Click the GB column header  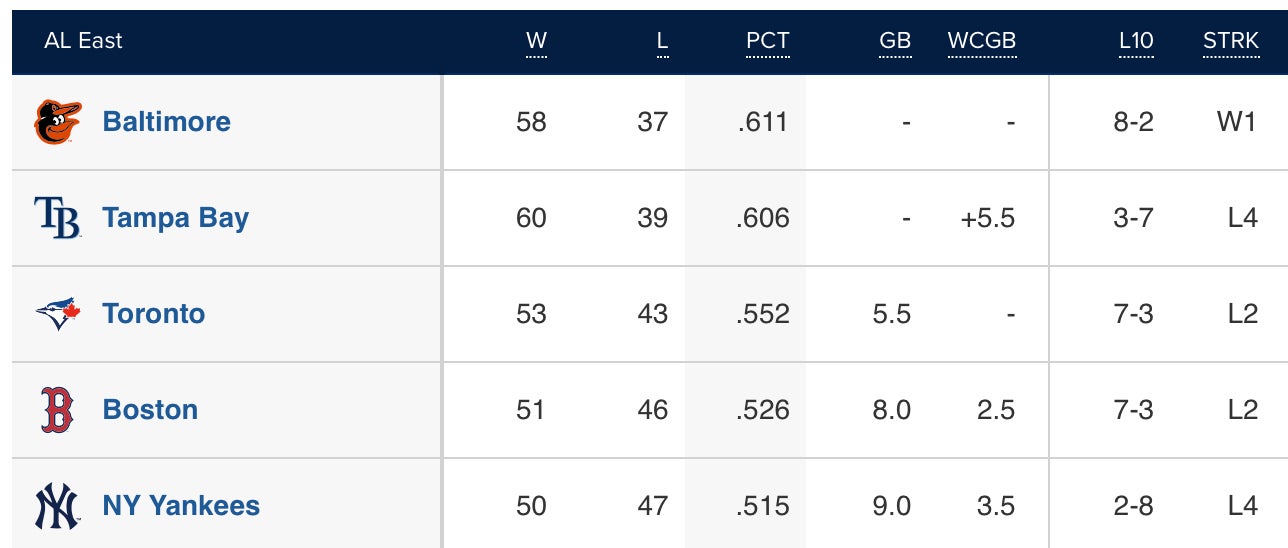pos(895,41)
